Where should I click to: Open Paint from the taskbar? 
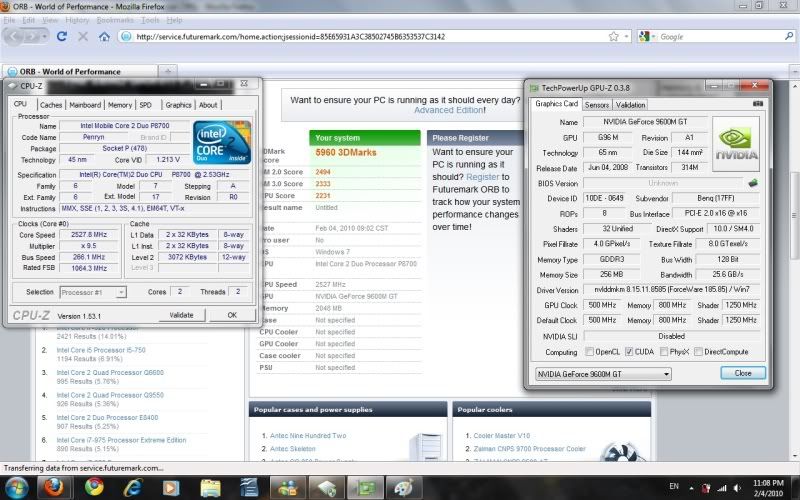404,487
